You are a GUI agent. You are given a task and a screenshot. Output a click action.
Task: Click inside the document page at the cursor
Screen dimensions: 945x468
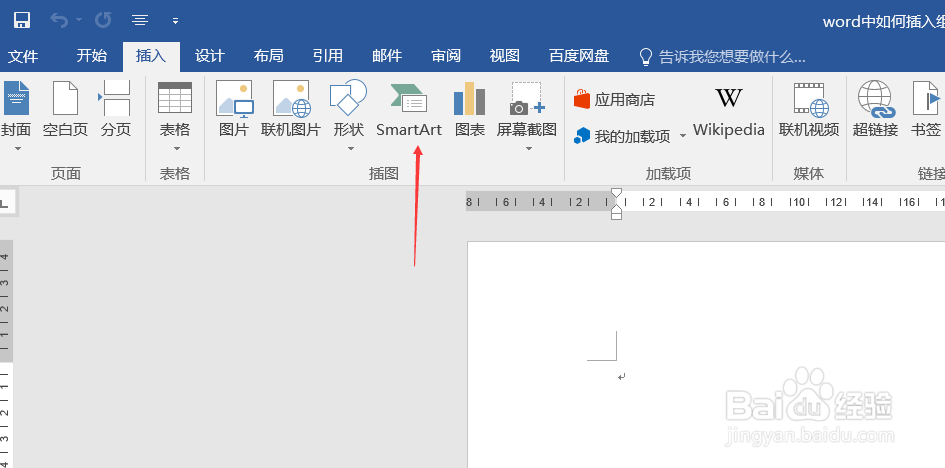[621, 376]
